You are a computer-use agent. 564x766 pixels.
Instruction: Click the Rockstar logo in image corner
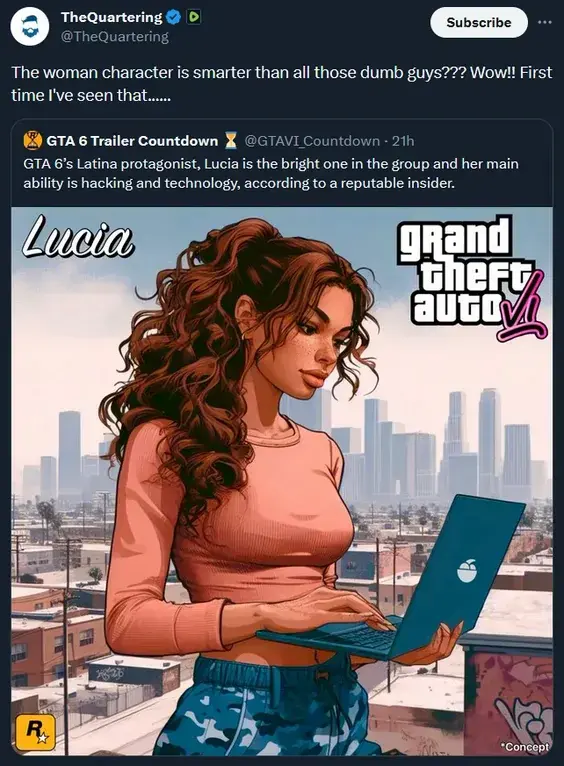(35, 732)
